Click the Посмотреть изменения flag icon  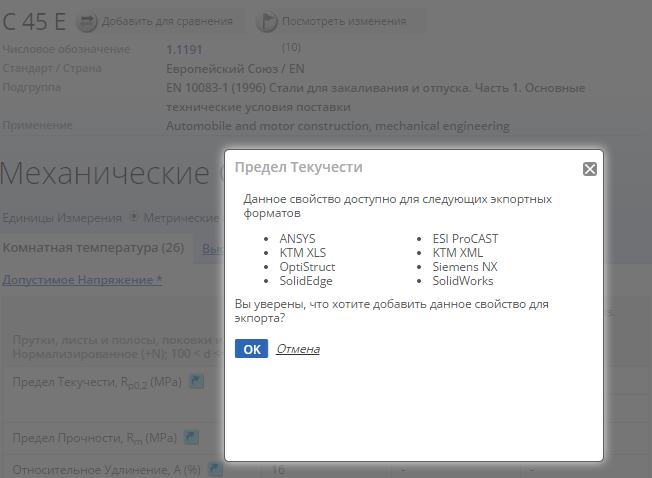pyautogui.click(x=266, y=21)
